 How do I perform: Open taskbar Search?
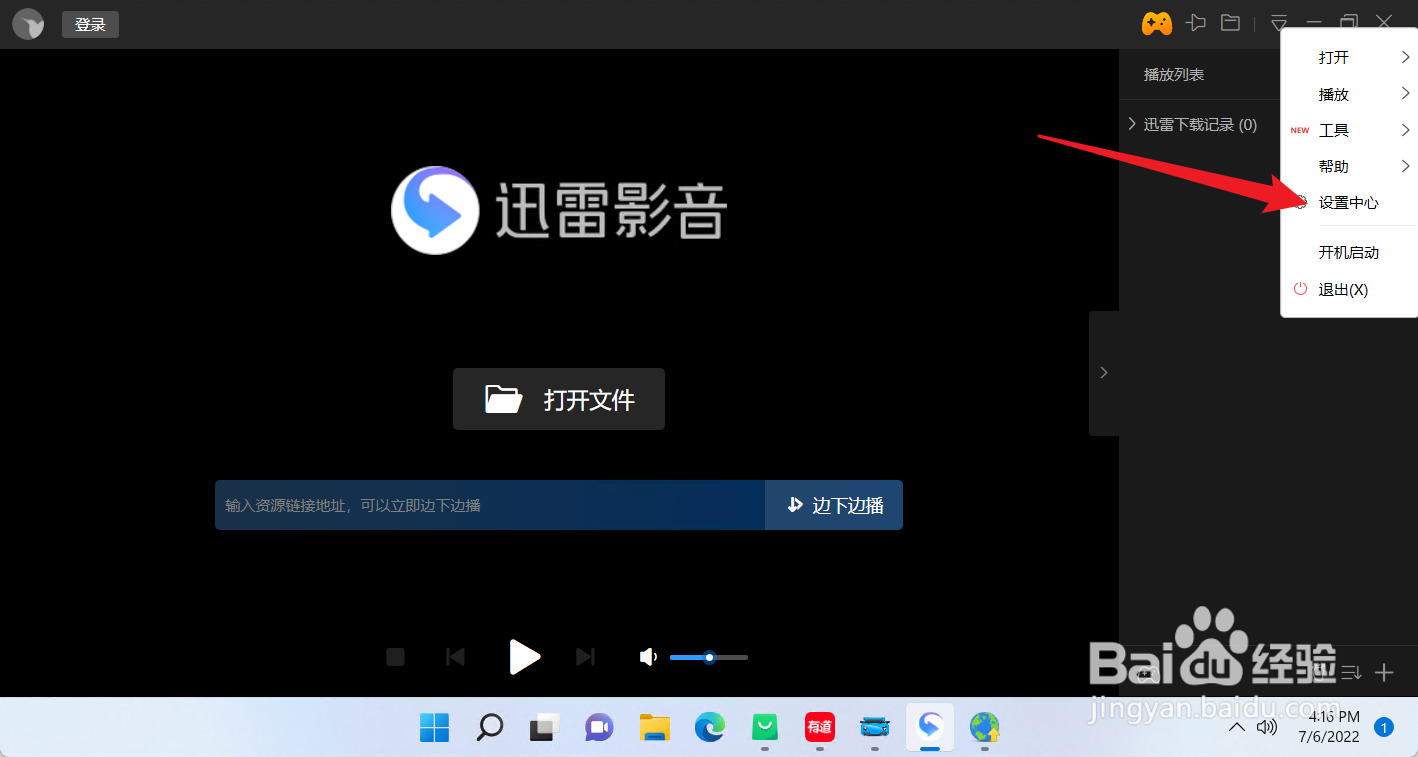tap(489, 727)
